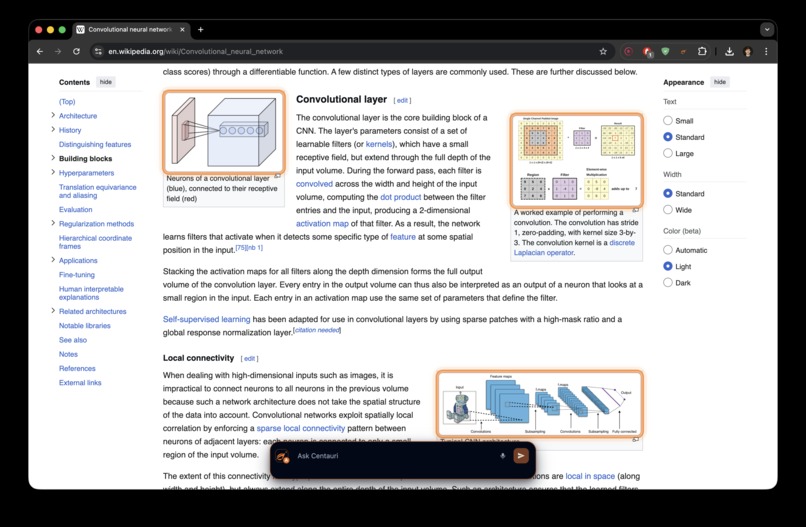This screenshot has height=527, width=806.
Task: Jump to (Top) in contents
Action: 67,101
